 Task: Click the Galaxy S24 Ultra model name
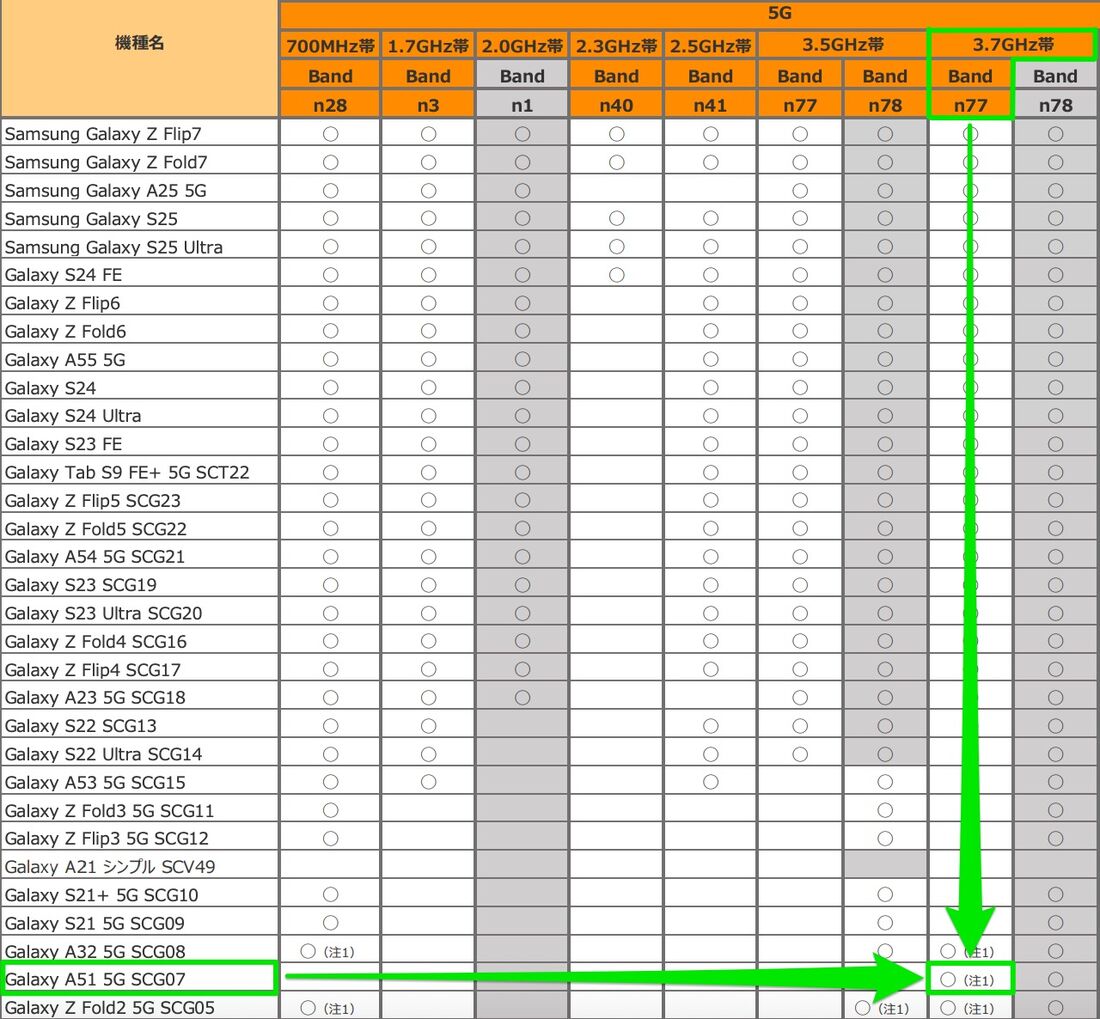72,415
